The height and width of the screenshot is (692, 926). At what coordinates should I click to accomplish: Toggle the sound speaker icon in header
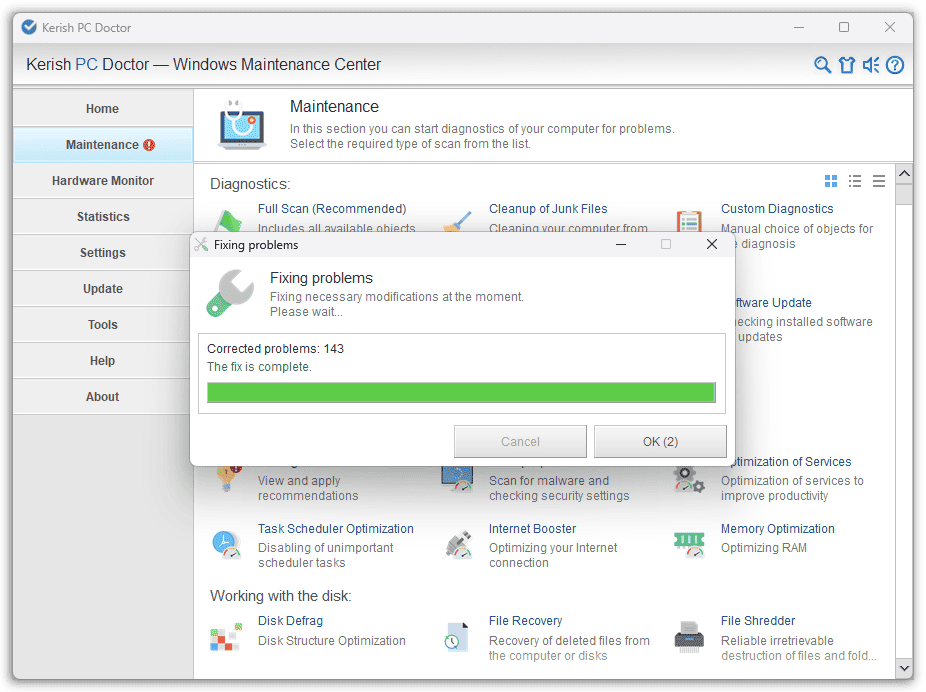tap(871, 65)
